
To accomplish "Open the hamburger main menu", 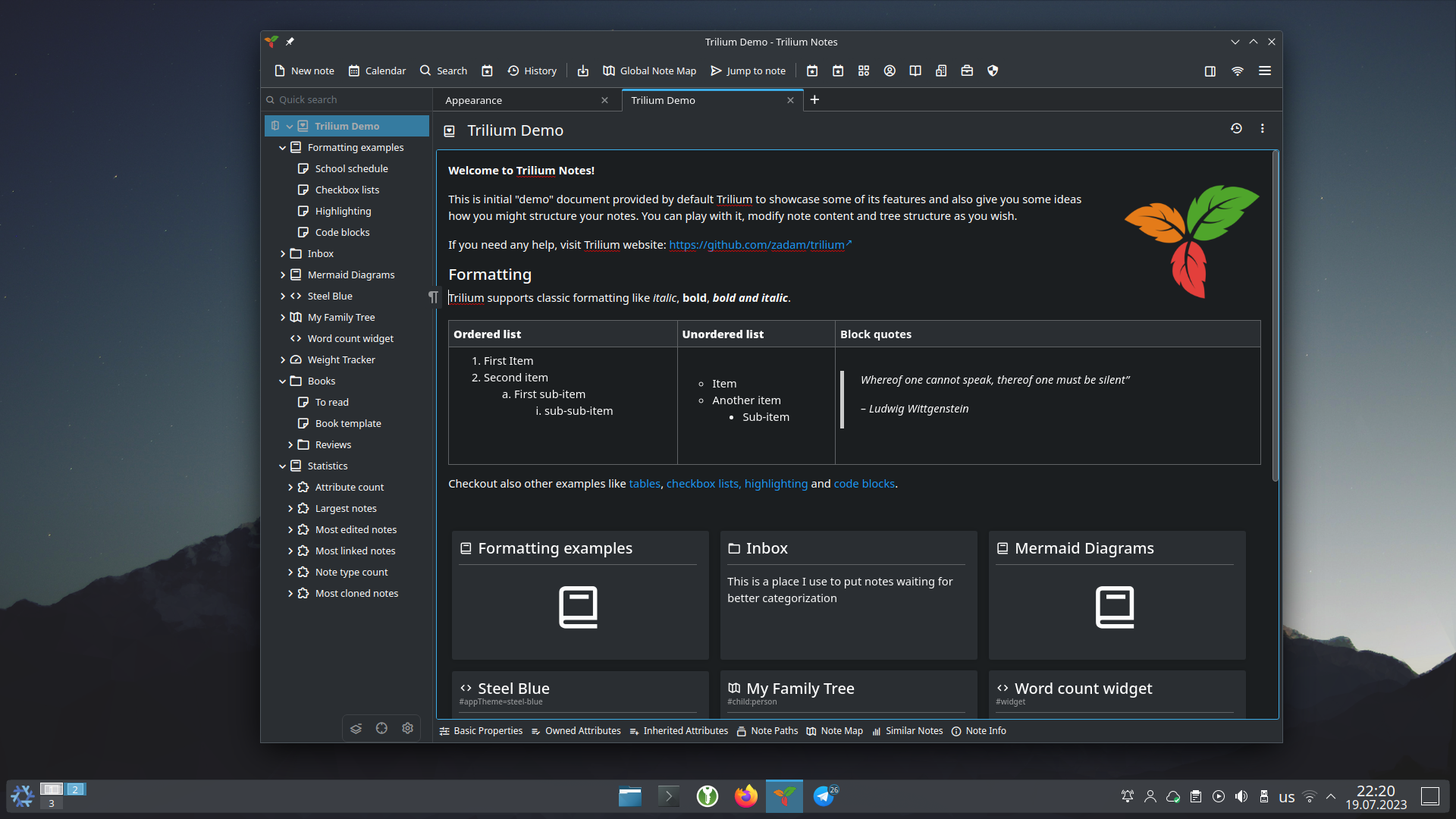I will [1265, 71].
